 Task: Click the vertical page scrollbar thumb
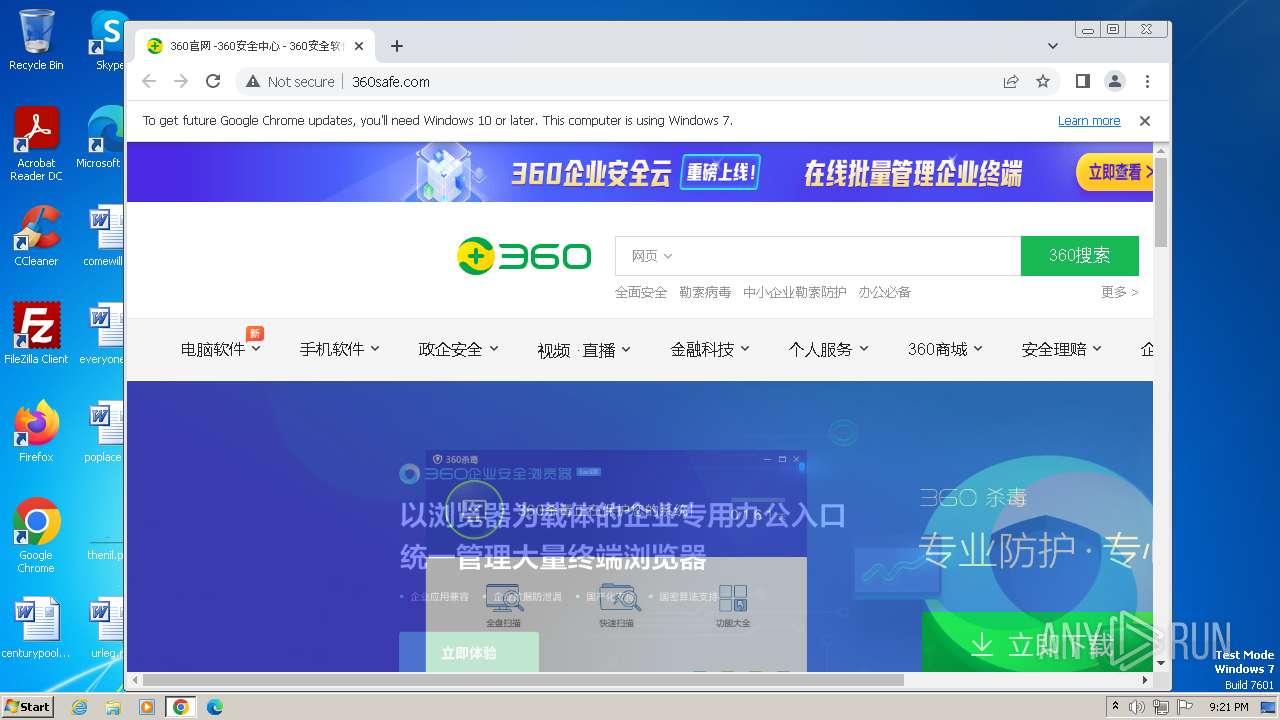1161,201
